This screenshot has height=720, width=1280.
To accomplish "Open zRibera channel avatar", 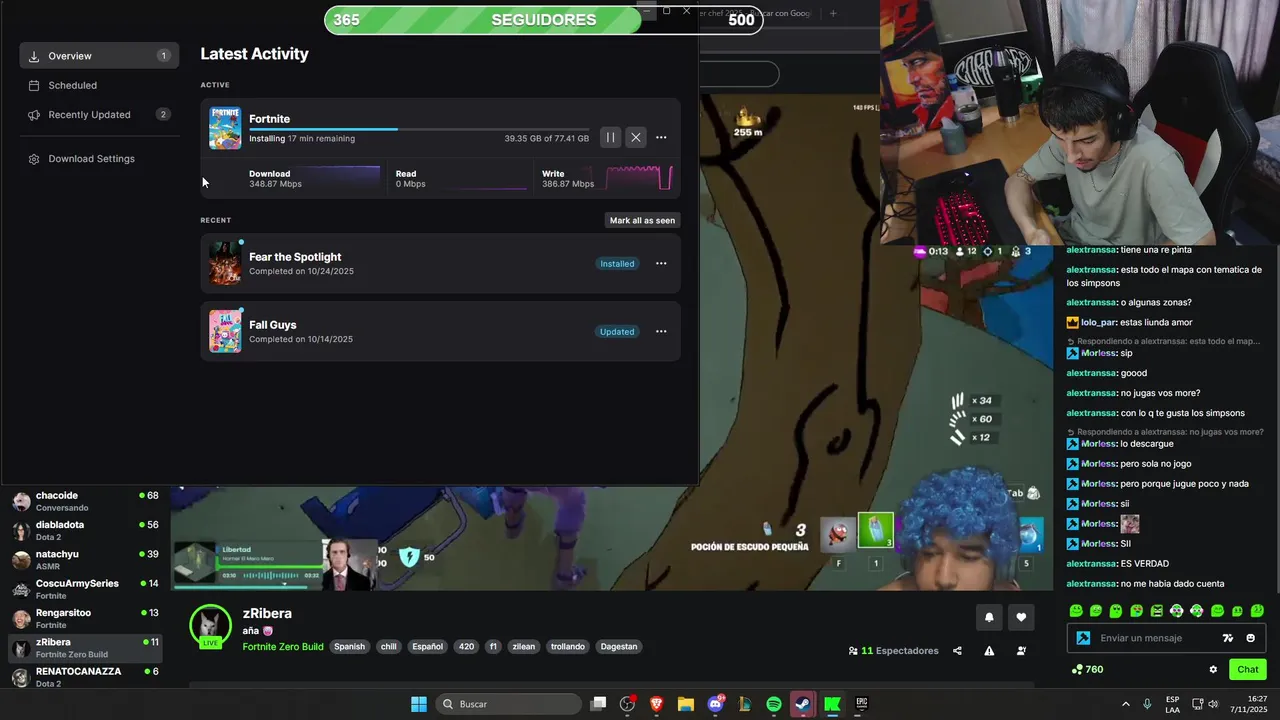I will point(211,626).
